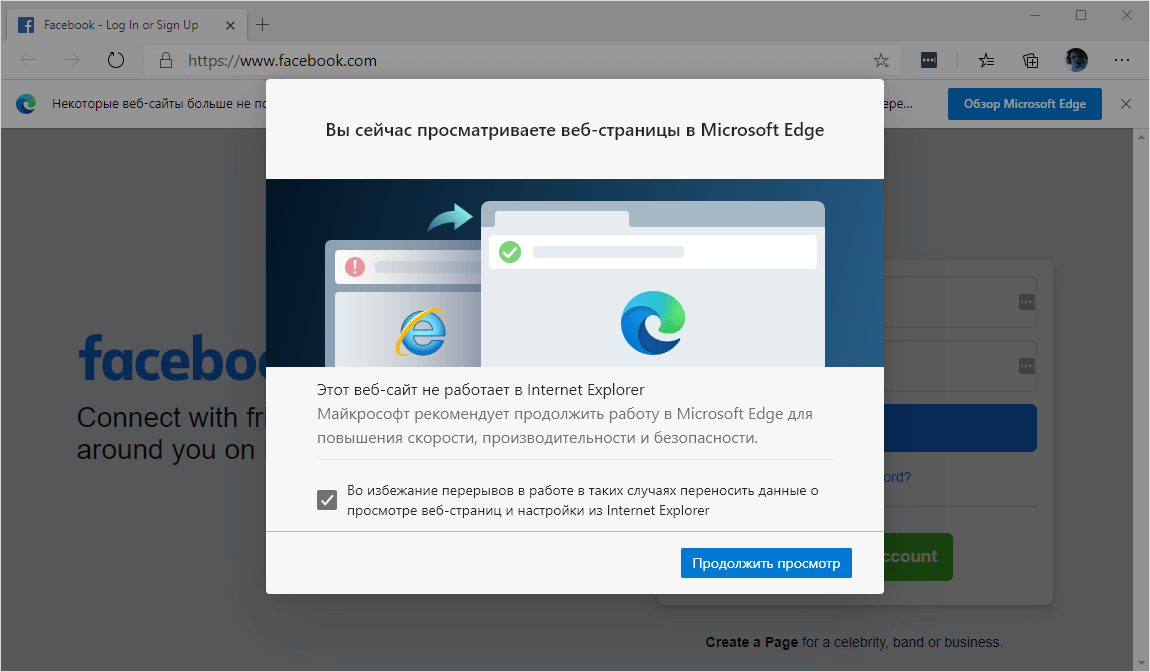
Task: Add this page to favorites
Action: point(881,60)
